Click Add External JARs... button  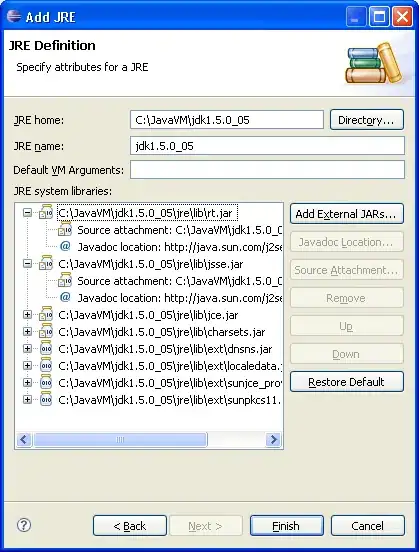coord(346,214)
